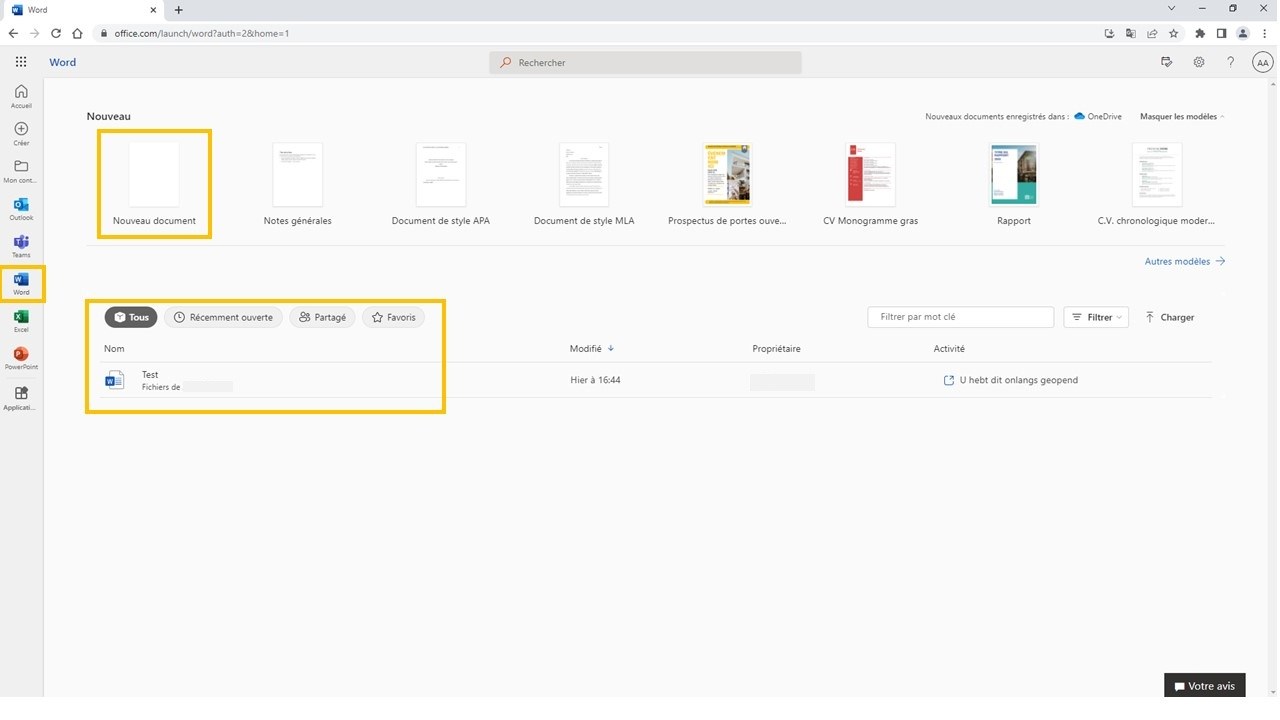
Task: Focus the Rechercher search box
Action: (x=645, y=62)
